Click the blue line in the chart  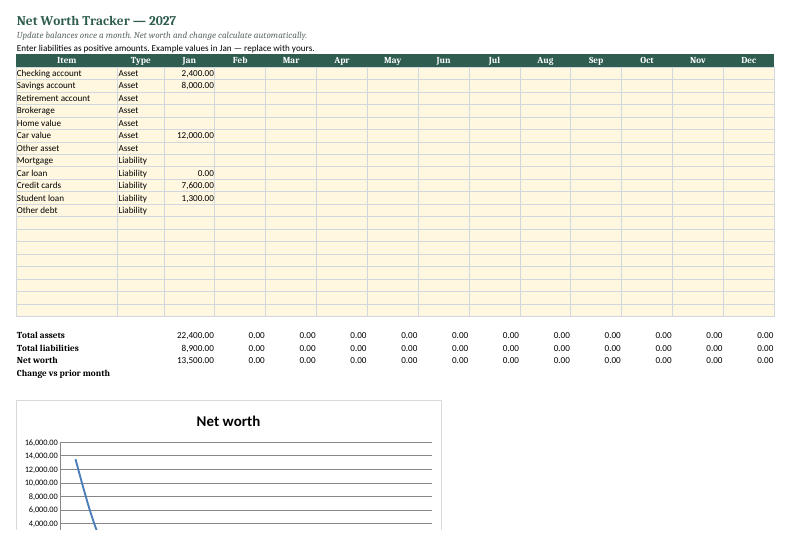[86, 494]
